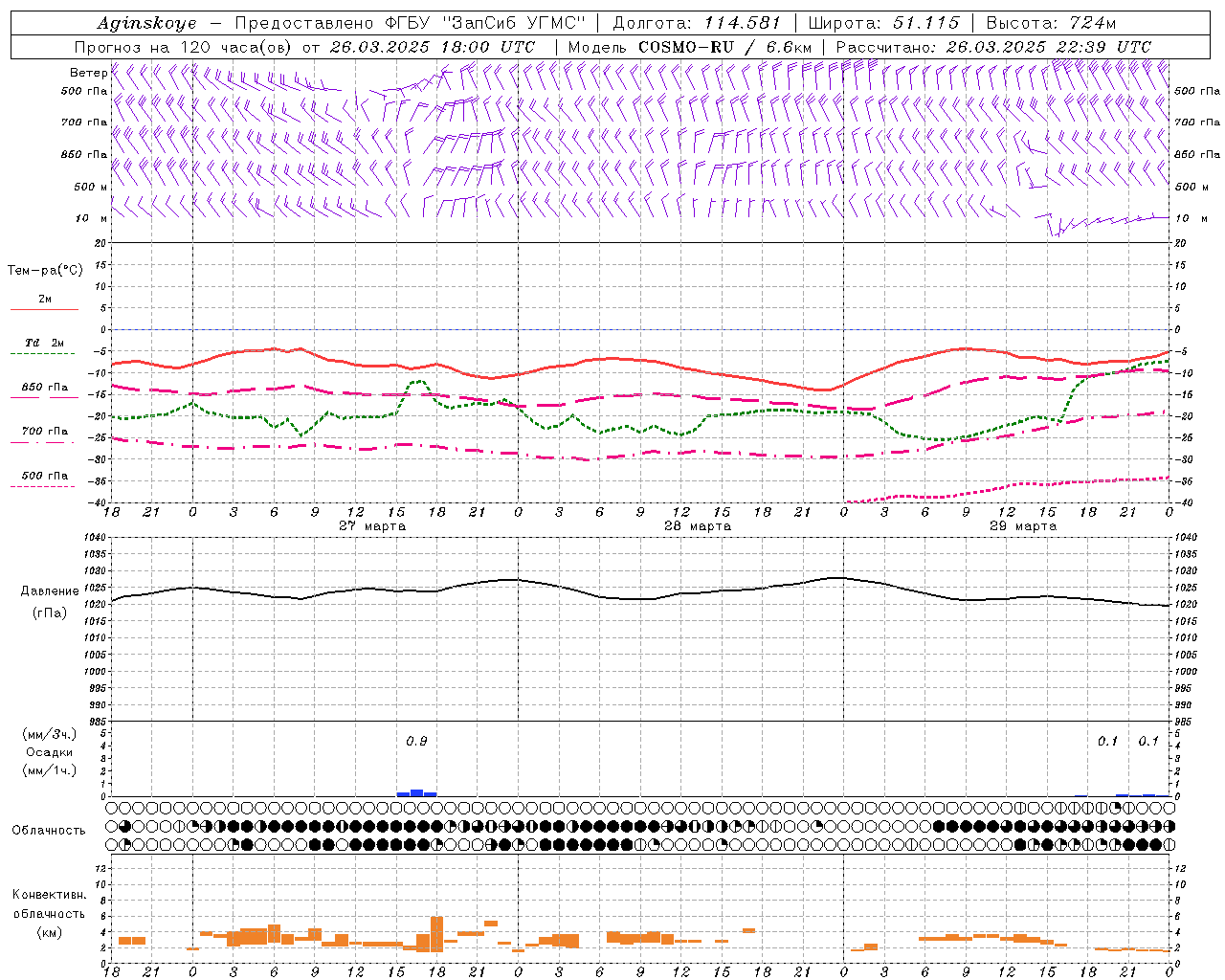Click the 27 марта date label
1225x980 pixels.
(x=372, y=526)
